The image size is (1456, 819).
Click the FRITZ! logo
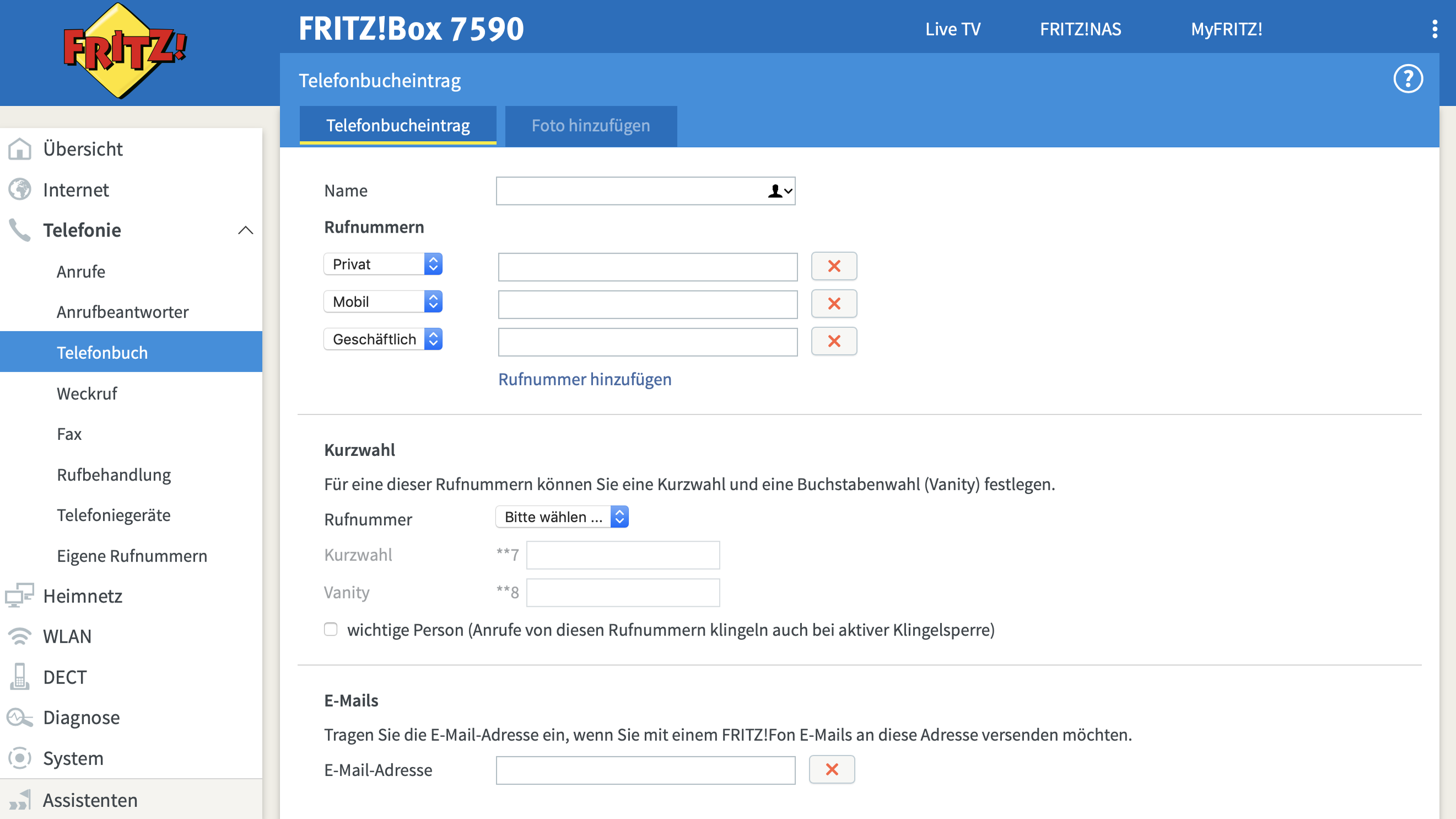point(125,51)
